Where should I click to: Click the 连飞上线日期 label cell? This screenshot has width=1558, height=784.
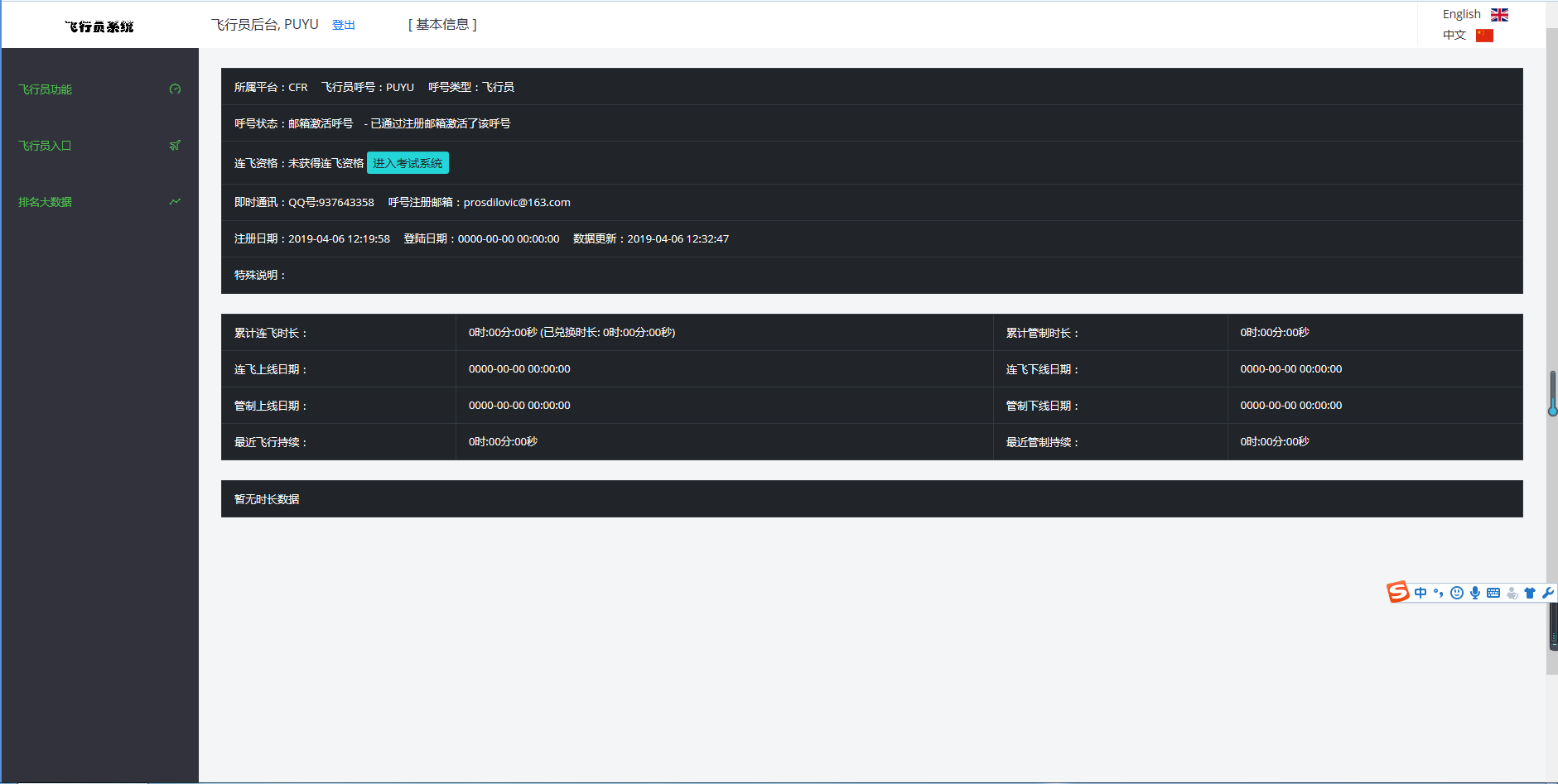[x=338, y=369]
